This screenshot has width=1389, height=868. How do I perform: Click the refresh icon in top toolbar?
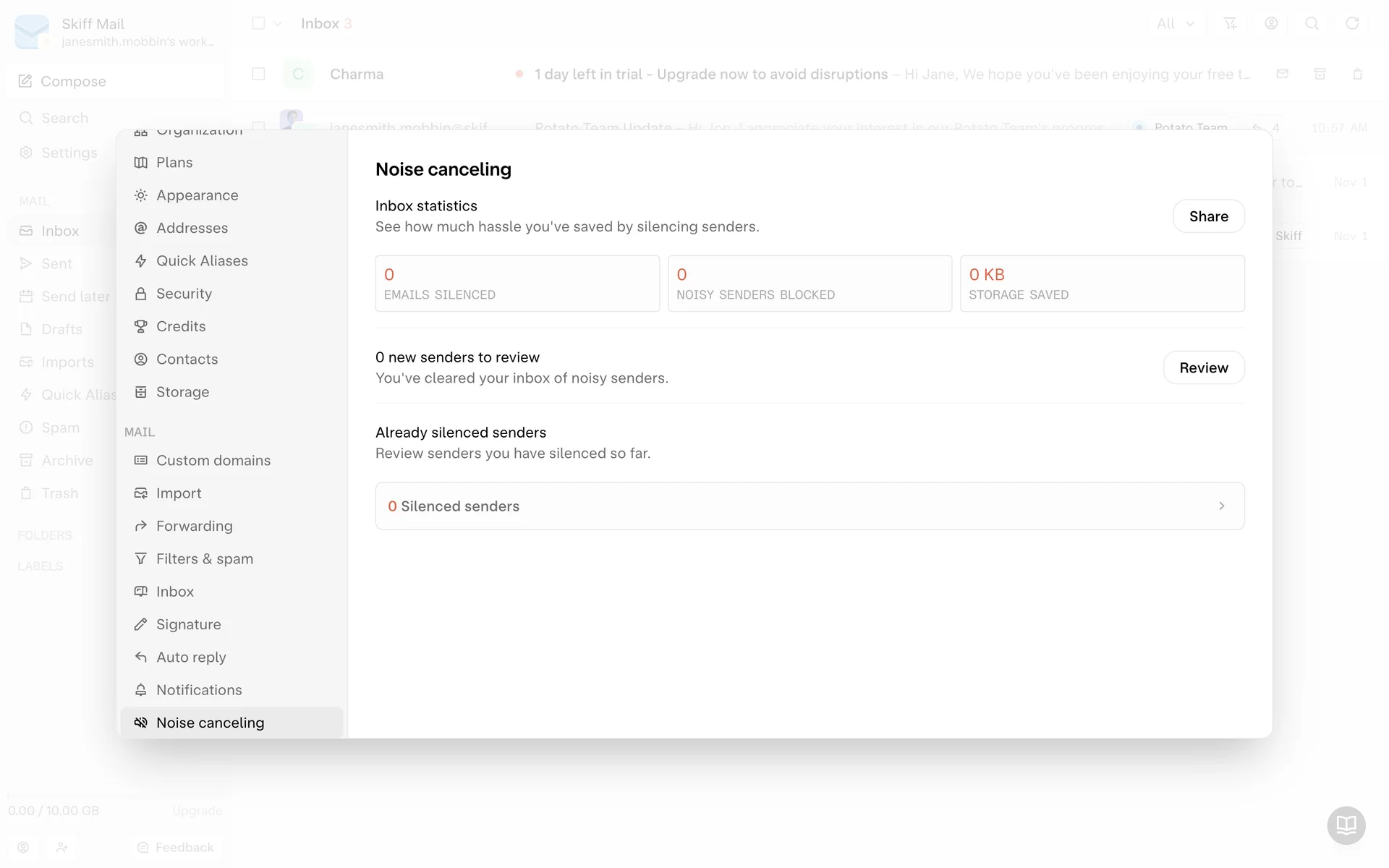tap(1351, 24)
